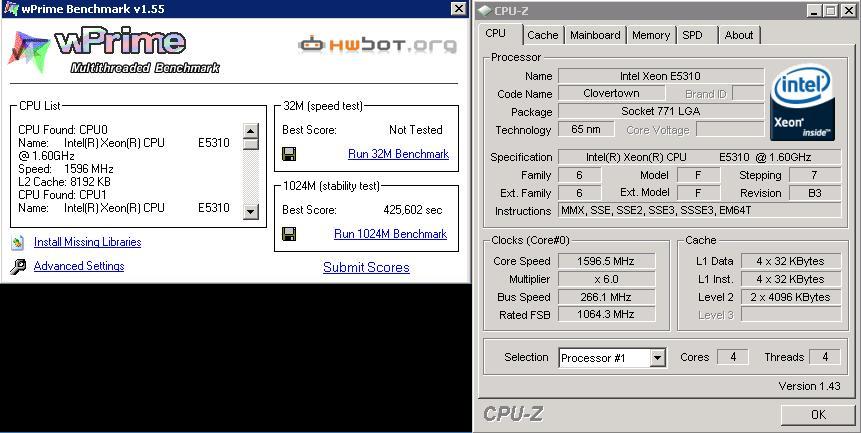Click the wrench icon for Advanced Settings
Screen dimensions: 861x433
coord(18,266)
